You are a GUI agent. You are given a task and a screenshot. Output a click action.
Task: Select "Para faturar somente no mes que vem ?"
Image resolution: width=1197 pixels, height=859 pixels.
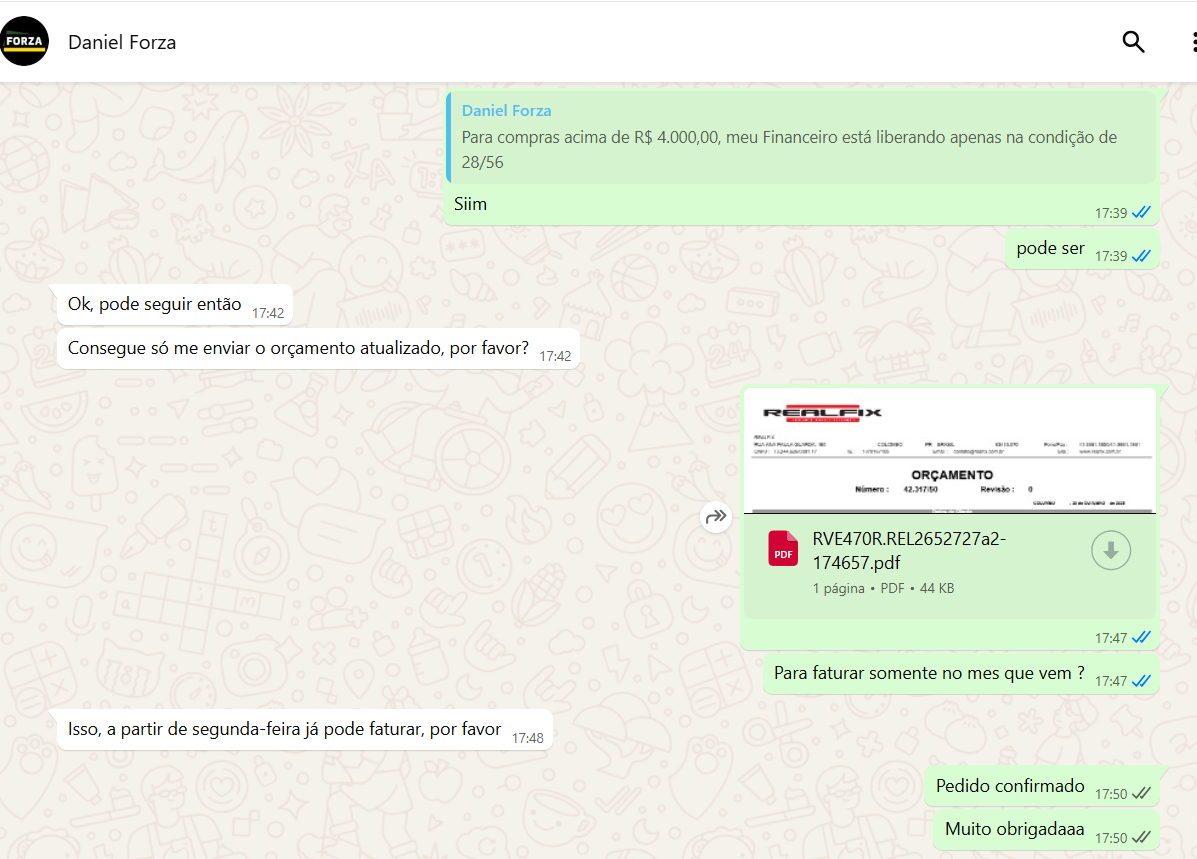929,673
